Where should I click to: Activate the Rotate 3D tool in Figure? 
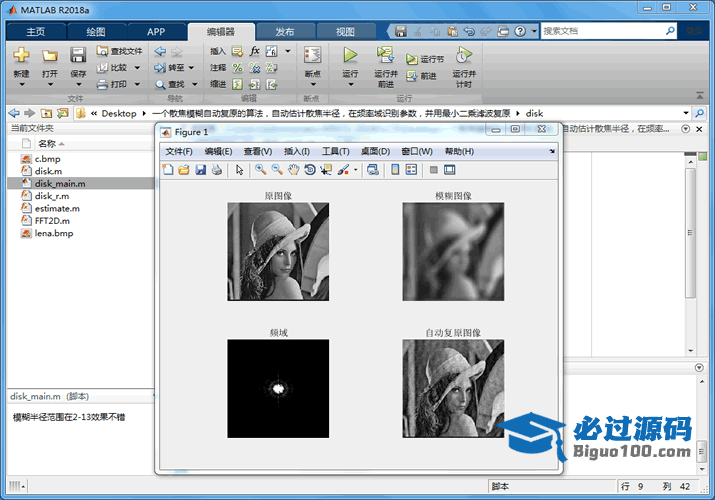(309, 170)
